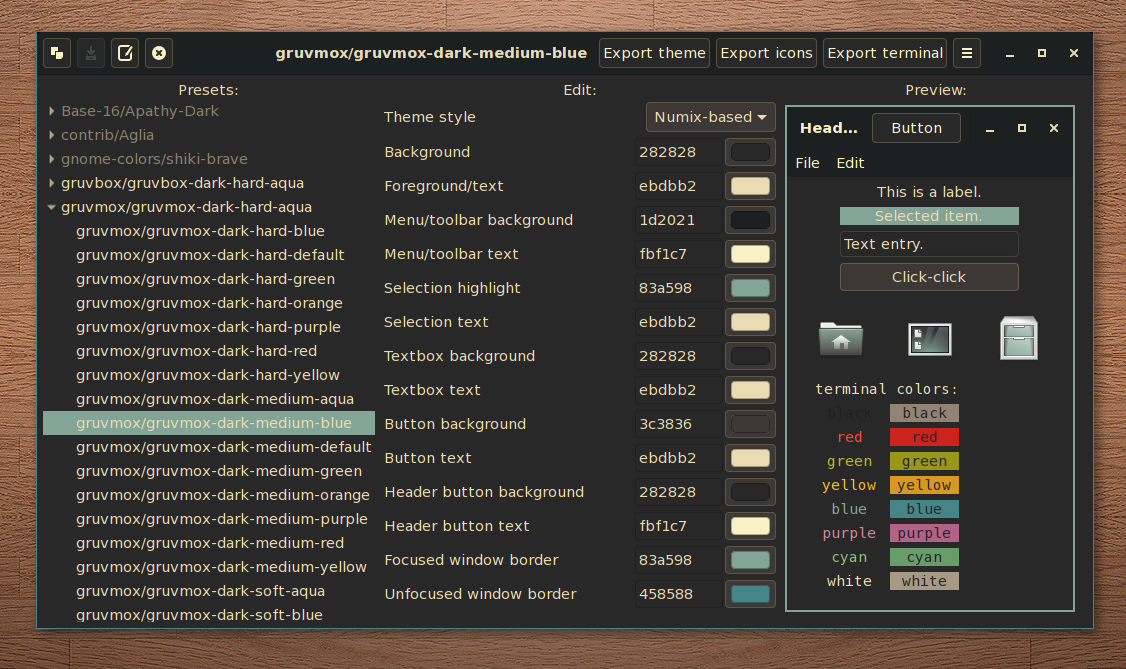The height and width of the screenshot is (669, 1126).
Task: Click the red background terminal color sample
Action: (924, 437)
